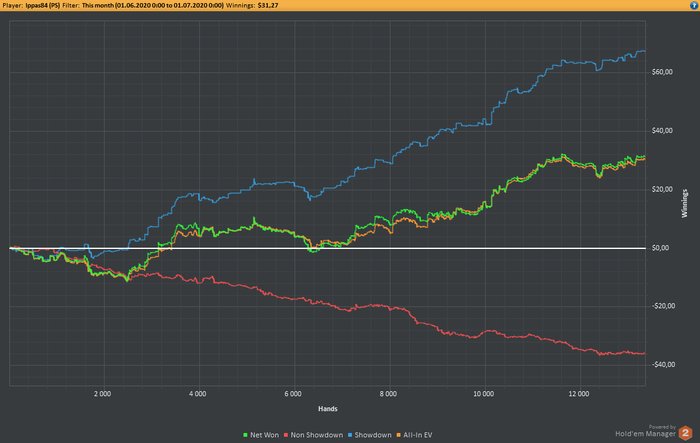Click the -$20,00 axis label
Viewport: 700px width, 443px height.
pyautogui.click(x=663, y=306)
